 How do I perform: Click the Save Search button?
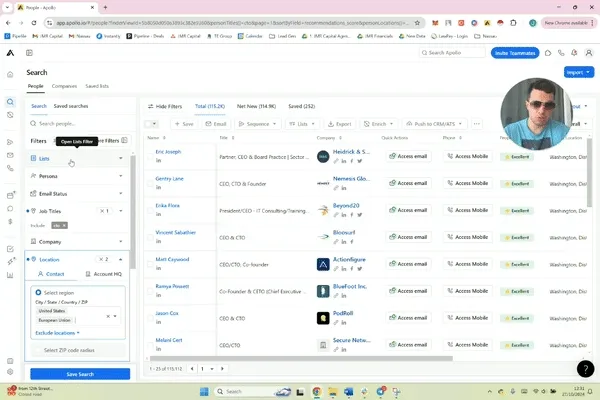click(x=80, y=374)
